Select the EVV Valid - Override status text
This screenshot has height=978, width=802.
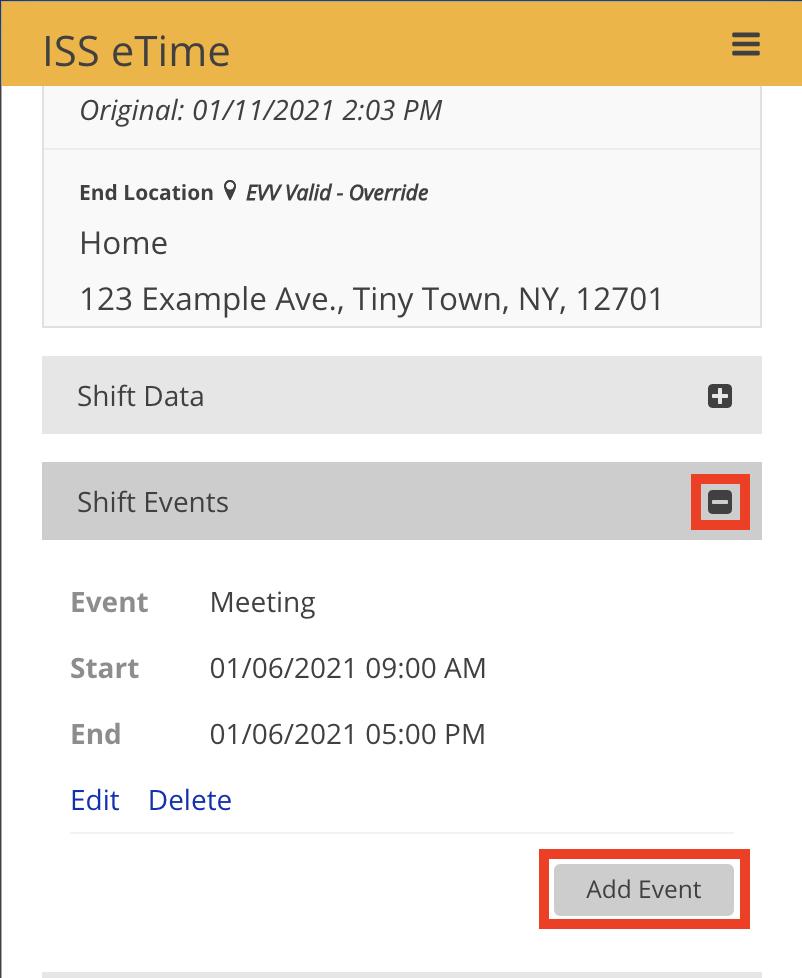[x=338, y=192]
